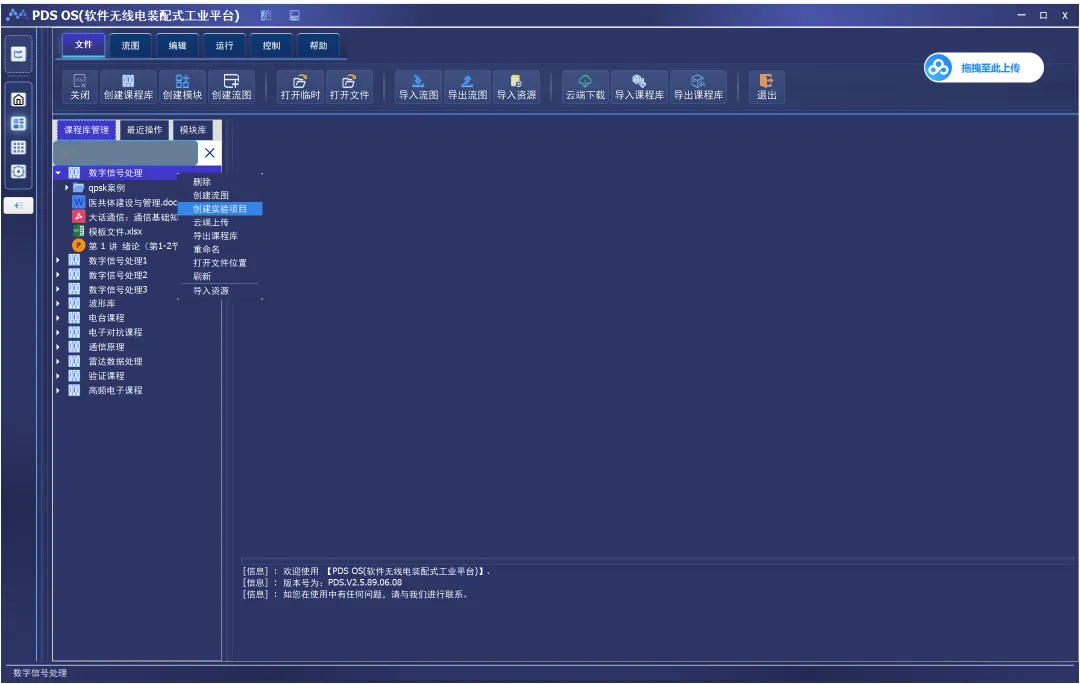Expand the 电子对抗课程 node
The image size is (1080, 684).
(59, 332)
